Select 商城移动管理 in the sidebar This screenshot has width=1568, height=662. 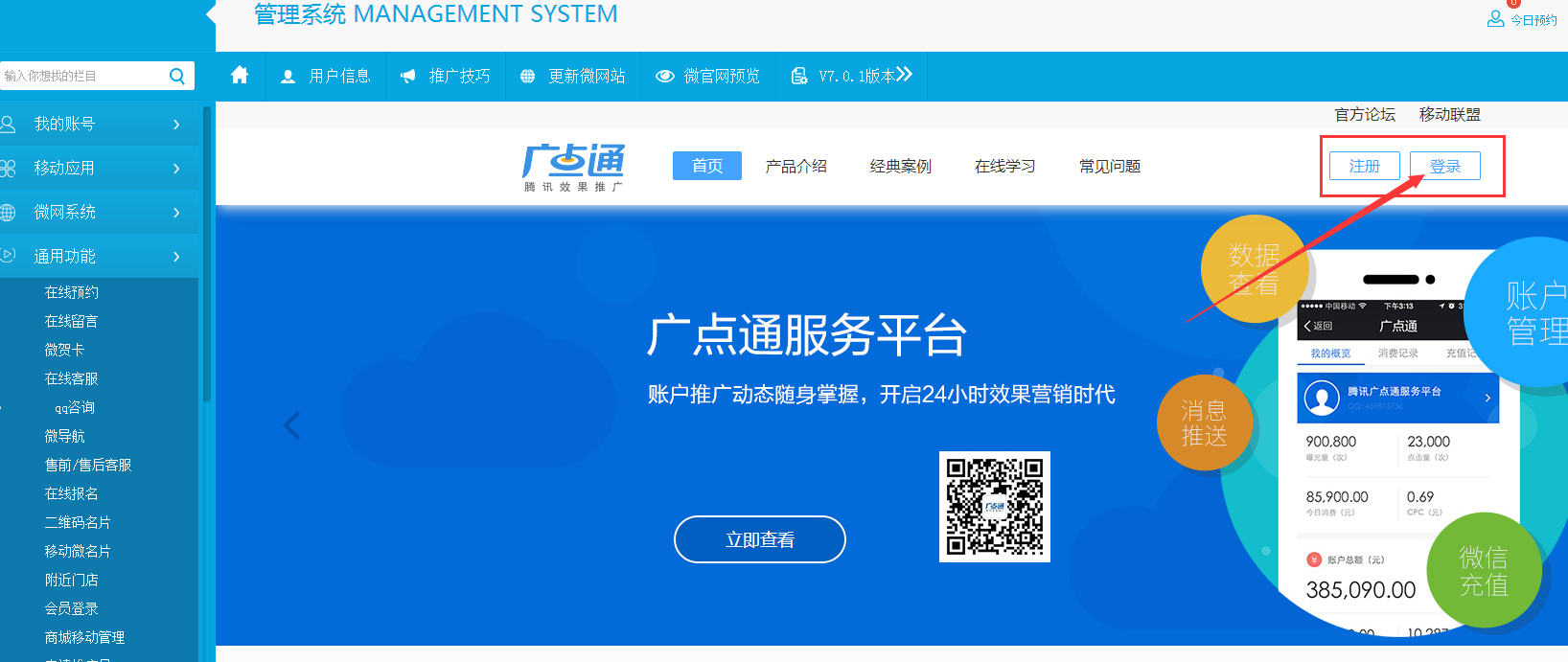tap(84, 637)
